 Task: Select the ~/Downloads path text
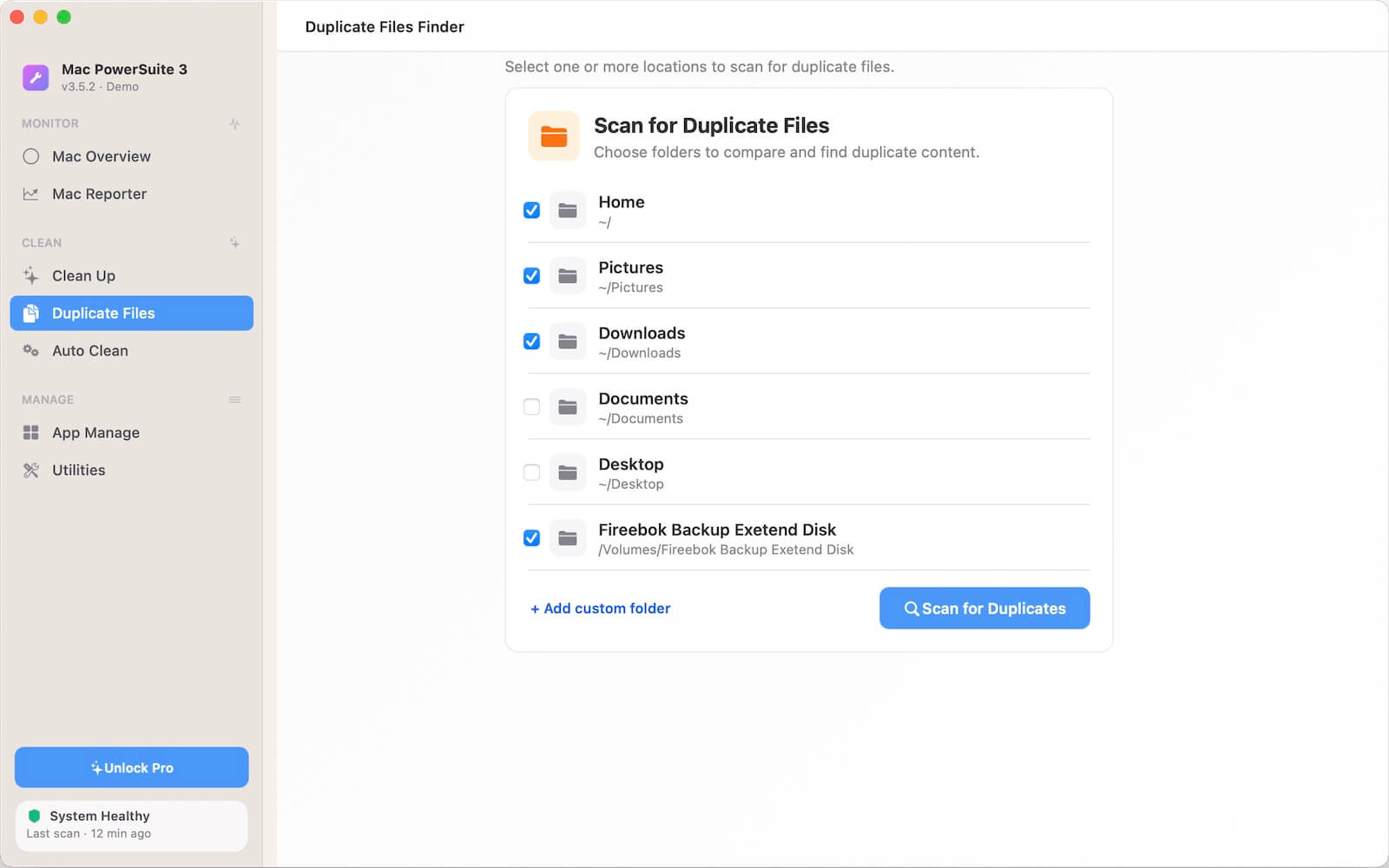[640, 353]
